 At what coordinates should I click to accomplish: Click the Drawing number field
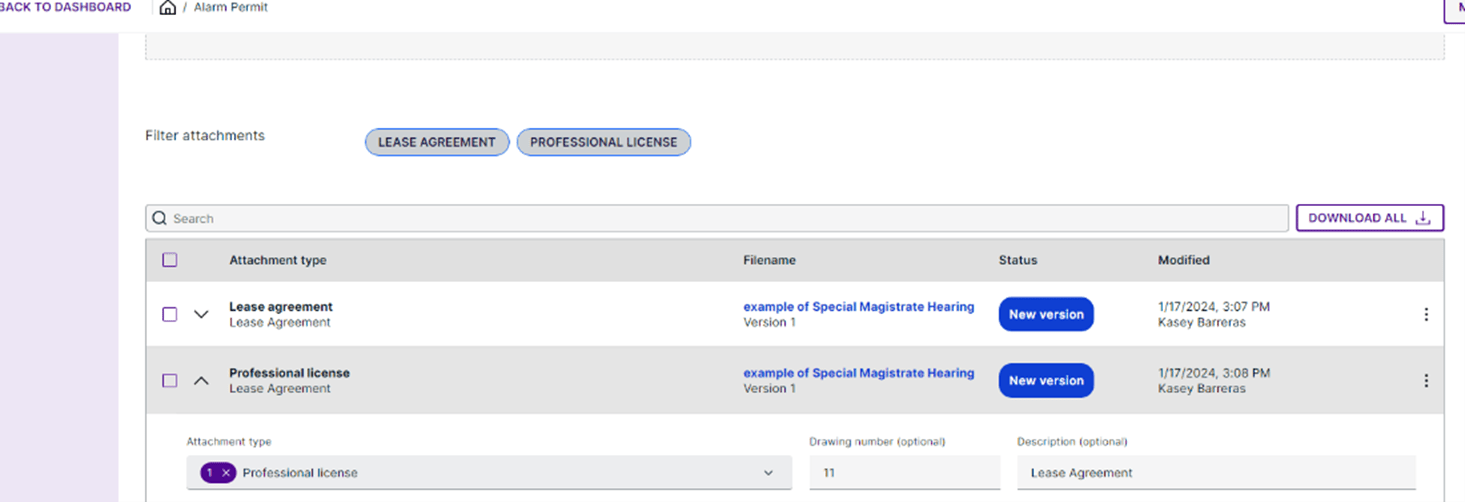coord(905,473)
